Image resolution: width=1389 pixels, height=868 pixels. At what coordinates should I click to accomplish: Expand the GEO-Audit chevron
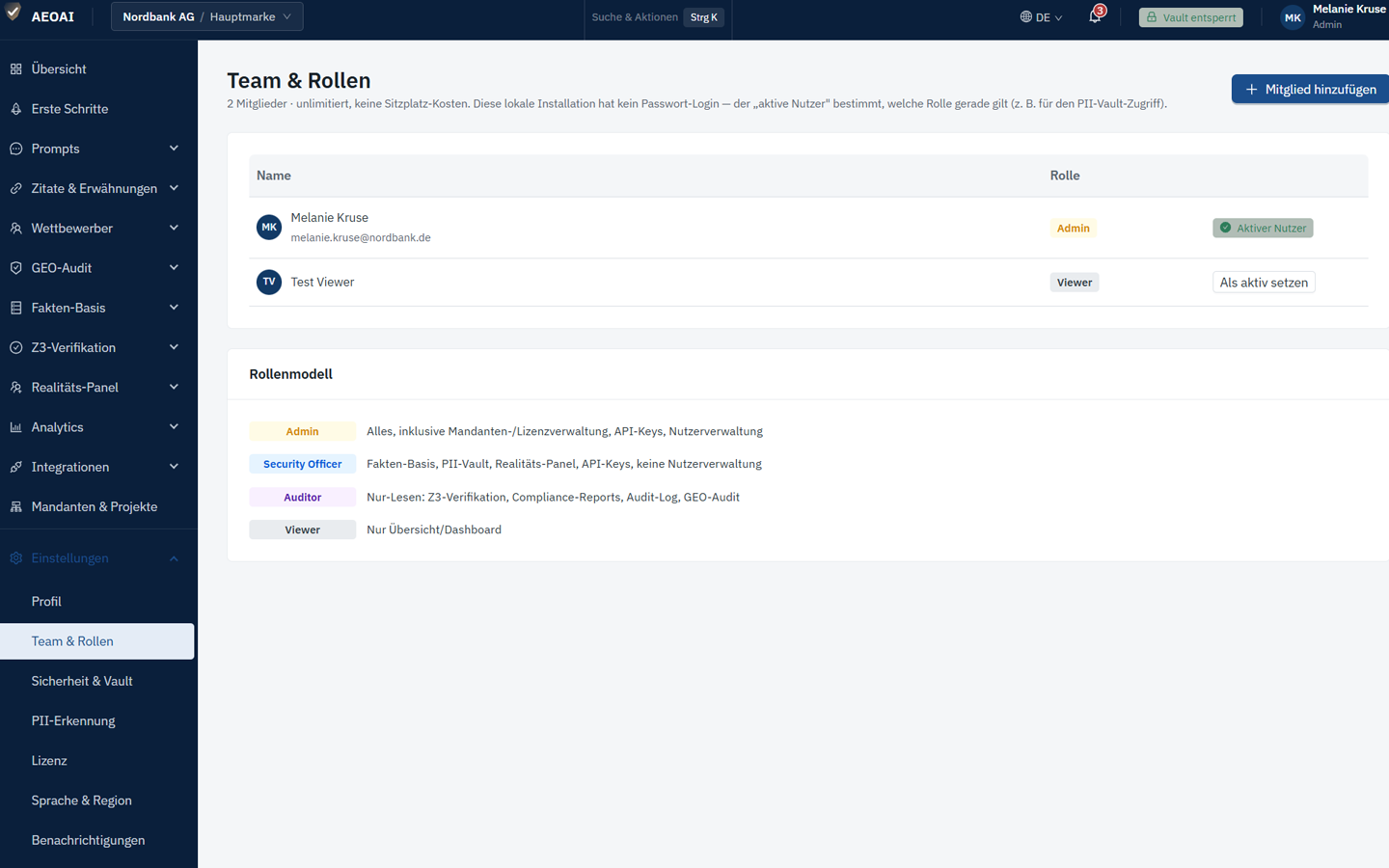coord(174,268)
